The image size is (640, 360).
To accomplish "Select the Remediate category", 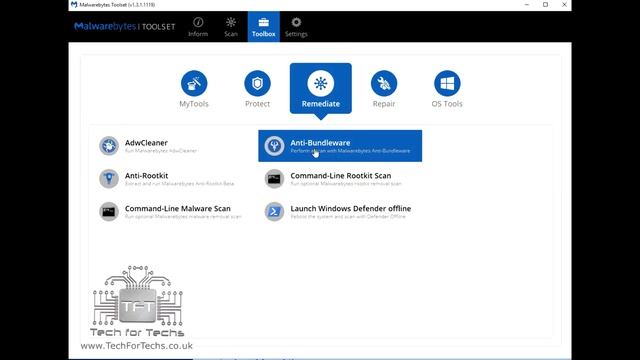I will 321,89.
